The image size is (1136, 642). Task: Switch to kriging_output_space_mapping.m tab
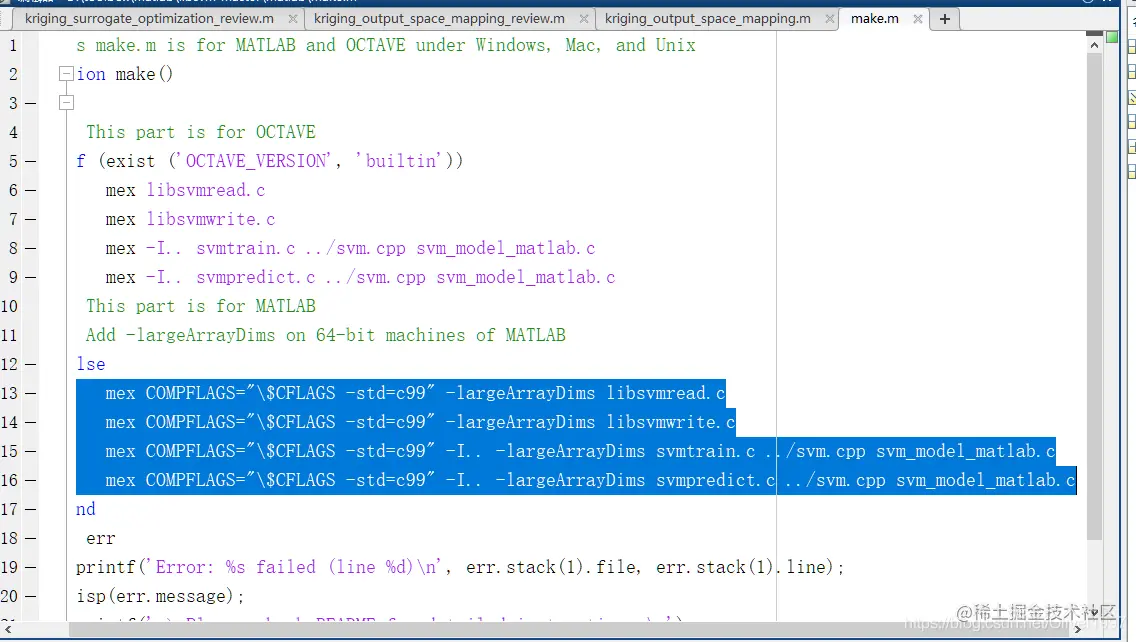(x=708, y=19)
